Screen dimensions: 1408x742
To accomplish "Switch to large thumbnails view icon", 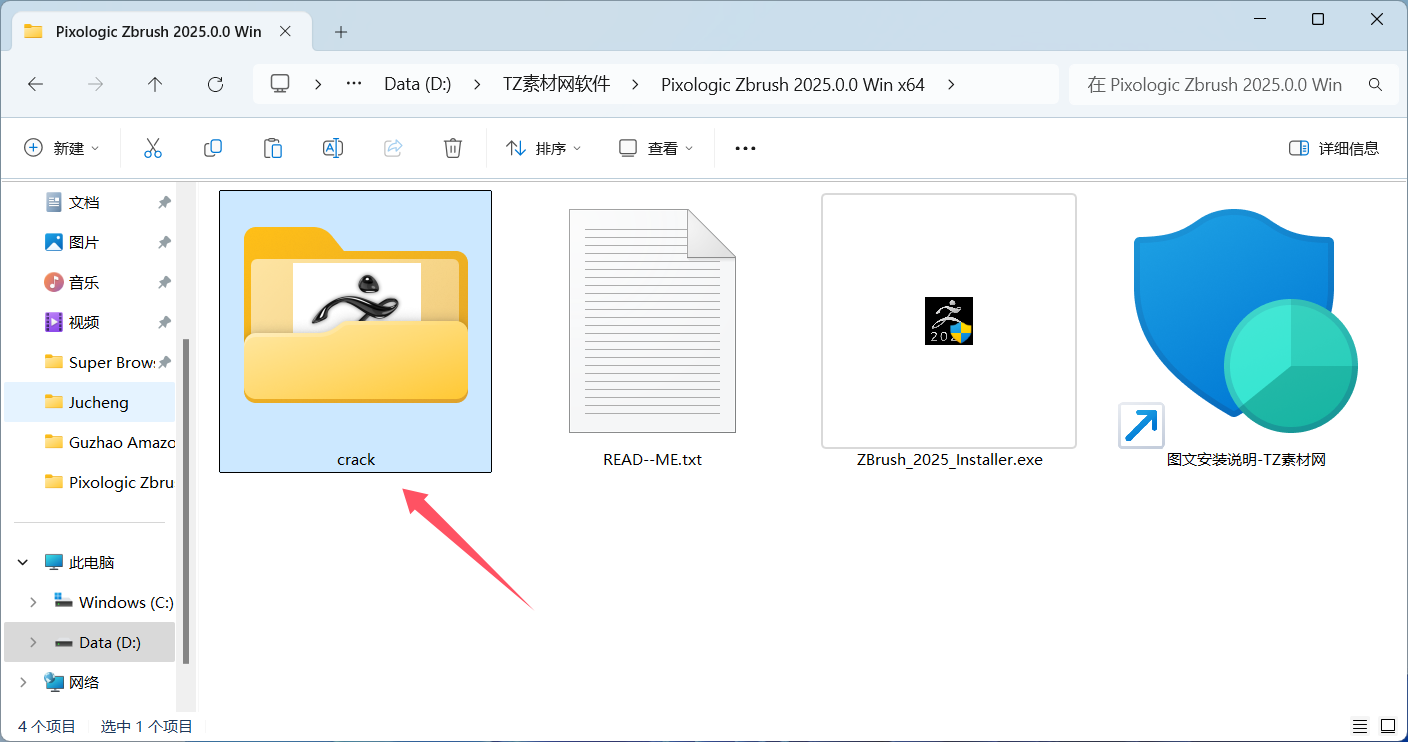I will pos(1388,726).
